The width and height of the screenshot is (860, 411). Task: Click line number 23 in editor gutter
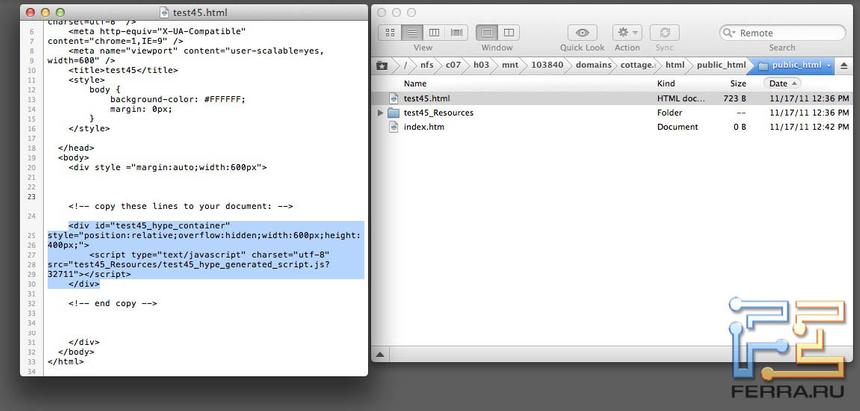pos(31,196)
